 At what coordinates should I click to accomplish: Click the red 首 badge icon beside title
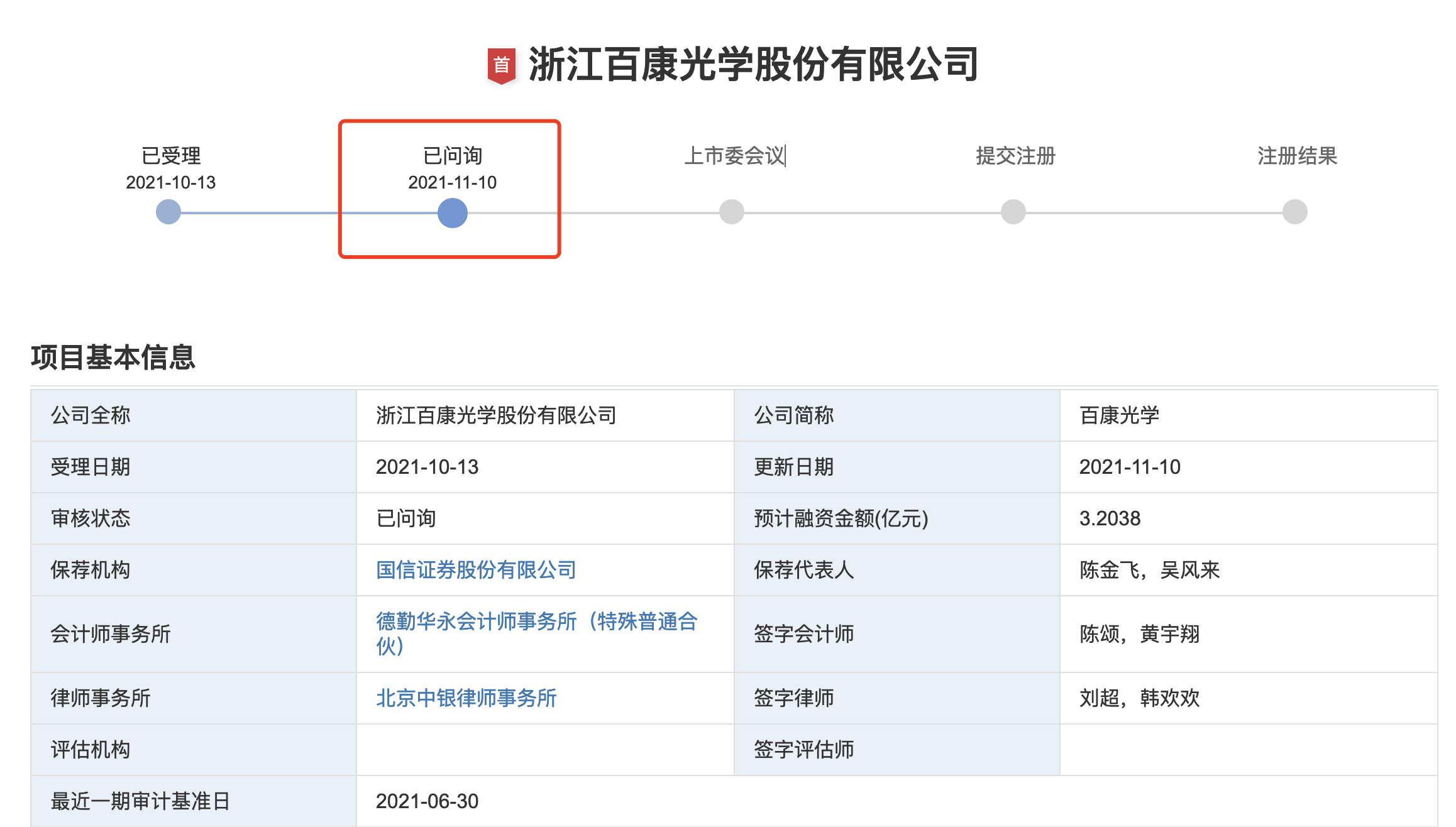point(502,65)
